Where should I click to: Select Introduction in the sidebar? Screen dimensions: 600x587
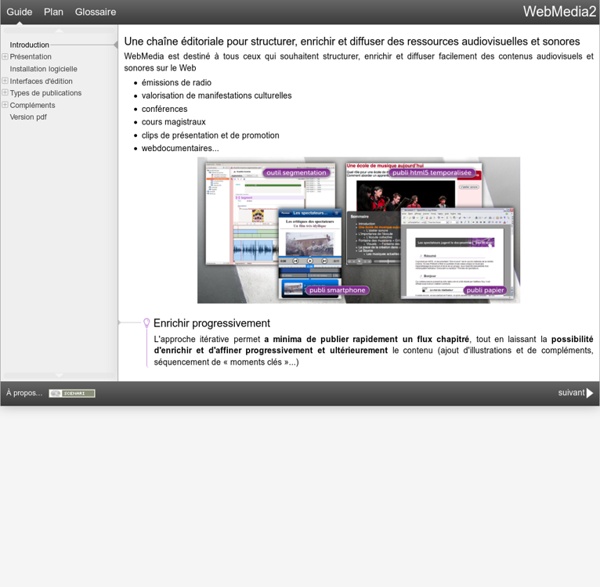click(29, 45)
